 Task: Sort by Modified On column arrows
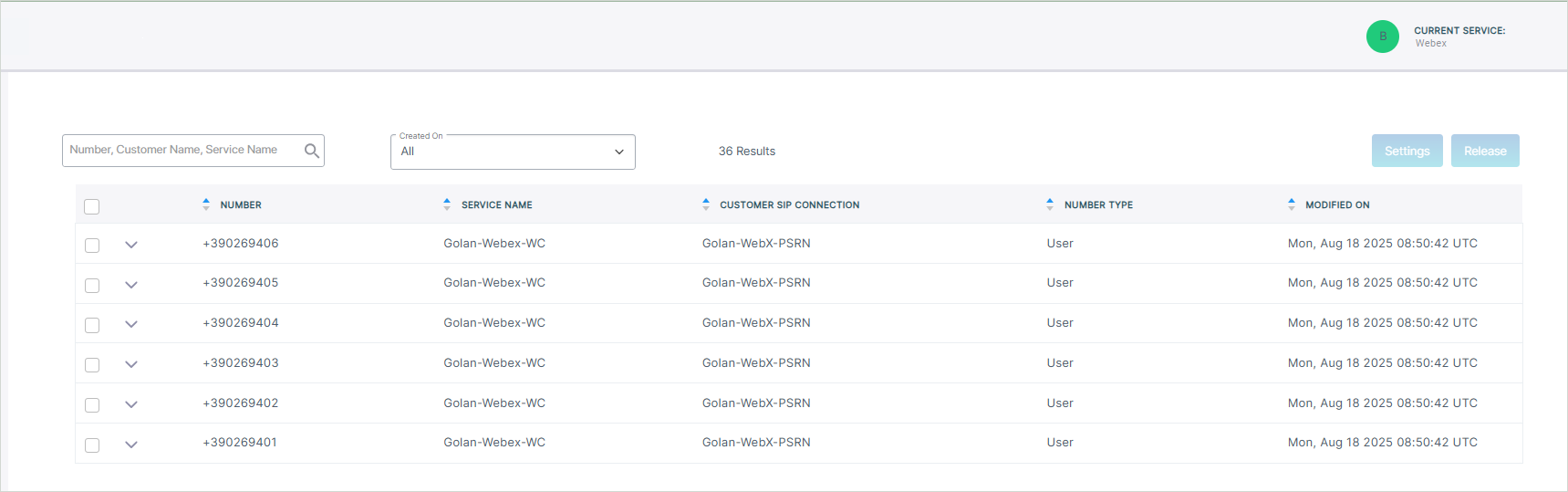[x=1292, y=204]
